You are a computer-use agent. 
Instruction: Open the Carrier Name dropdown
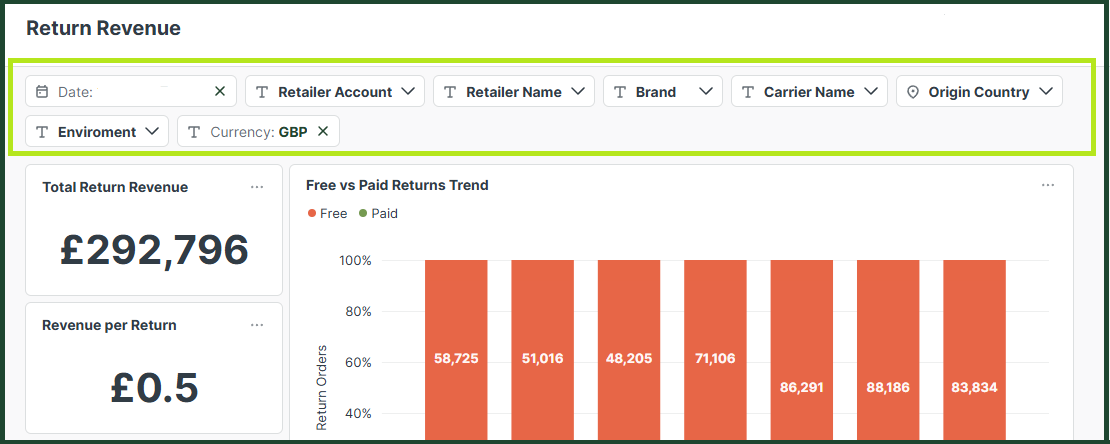click(x=809, y=91)
